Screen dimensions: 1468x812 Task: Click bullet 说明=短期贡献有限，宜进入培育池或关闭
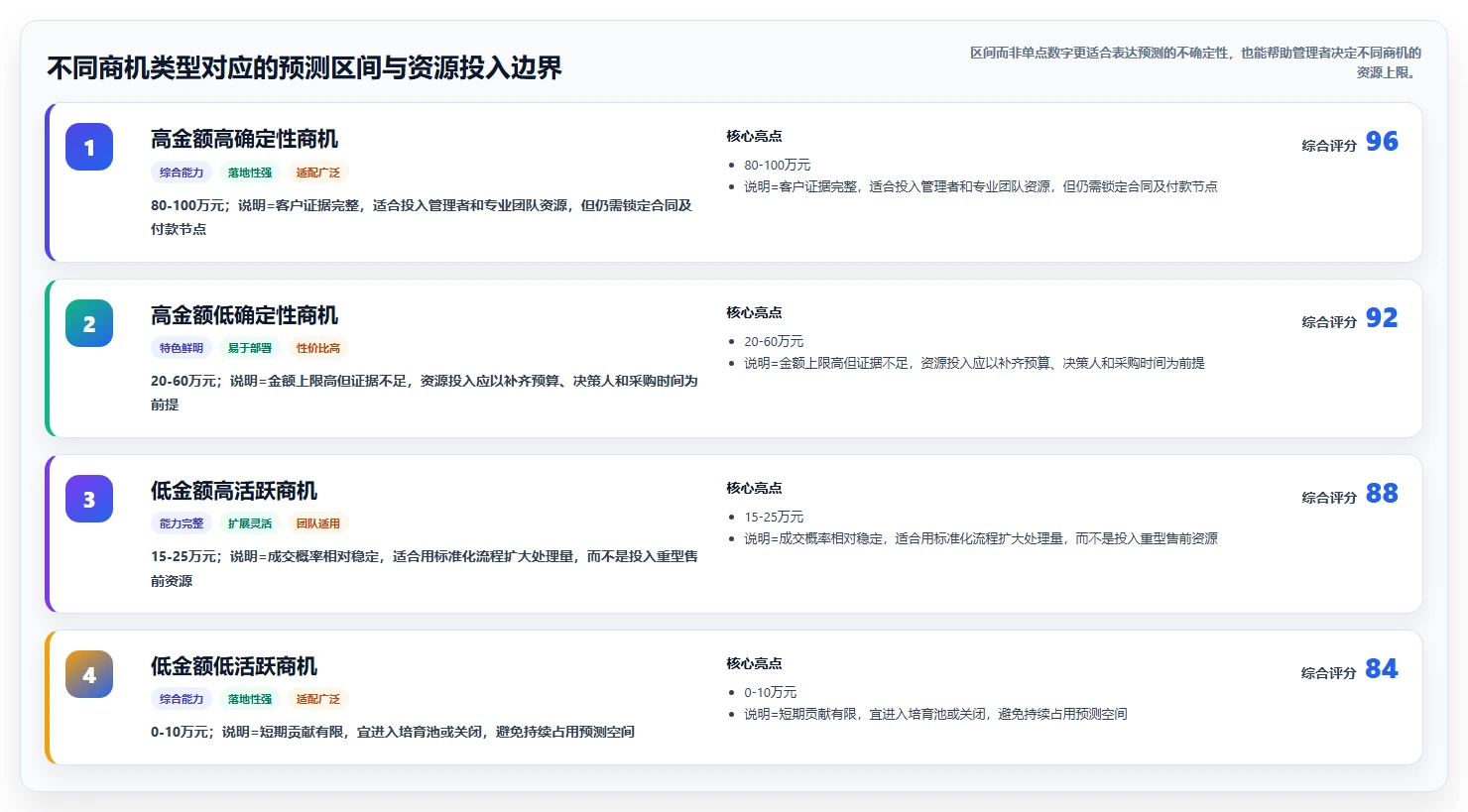click(935, 714)
